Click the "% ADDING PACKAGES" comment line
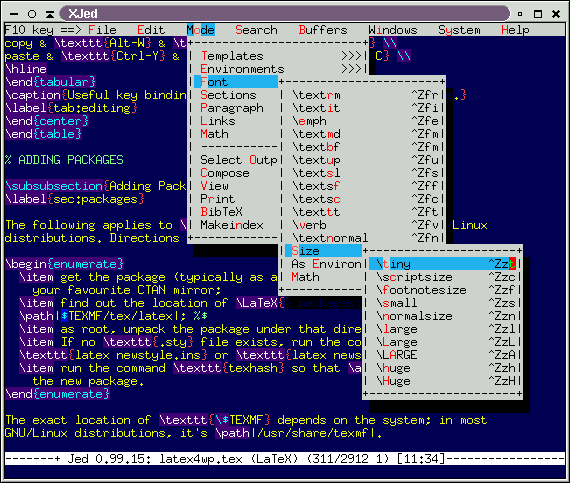This screenshot has width=570, height=483. [64, 160]
